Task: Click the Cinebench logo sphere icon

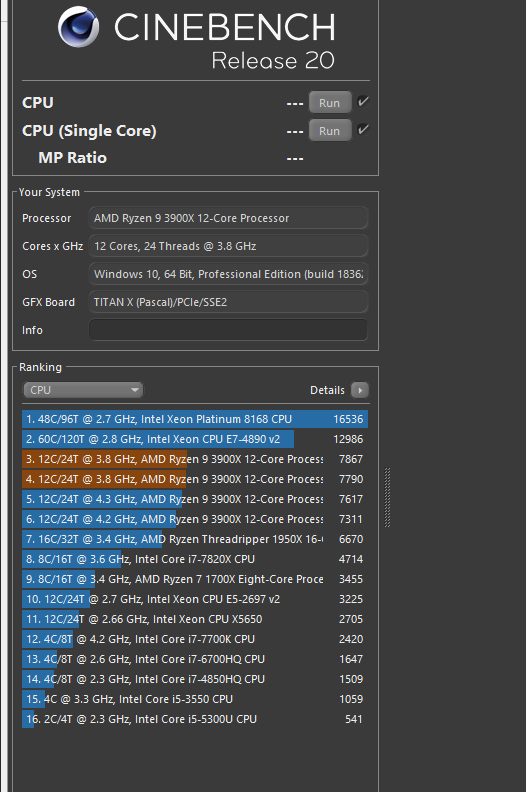Action: click(78, 26)
